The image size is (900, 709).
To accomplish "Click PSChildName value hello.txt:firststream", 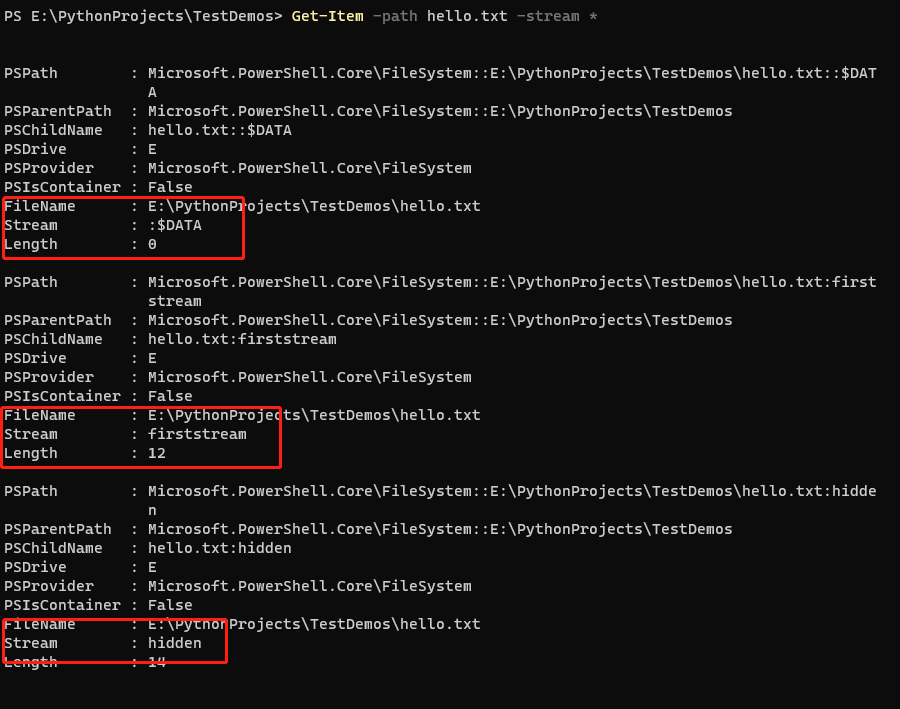I will pyautogui.click(x=242, y=339).
